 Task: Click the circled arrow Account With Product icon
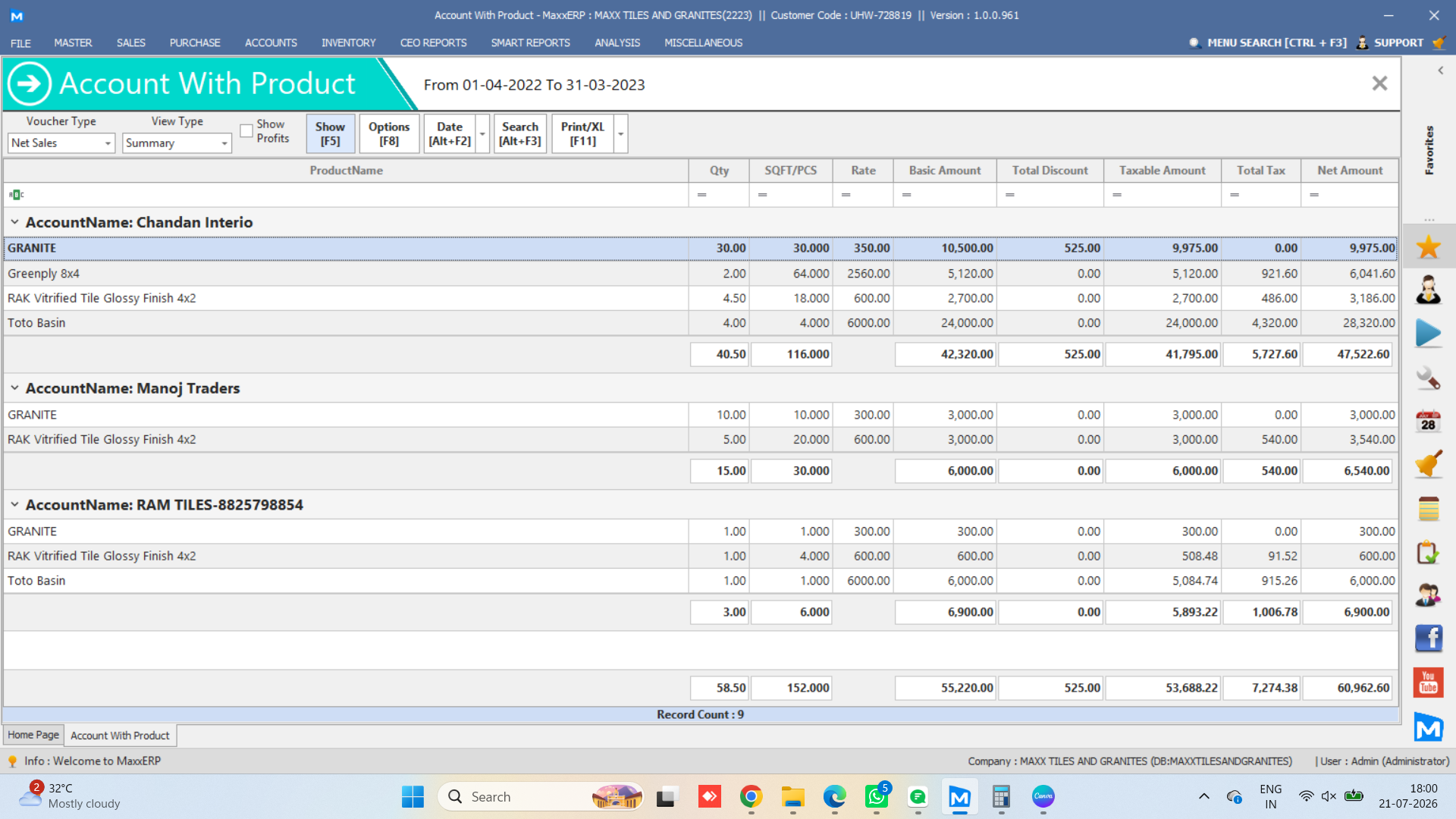(30, 83)
